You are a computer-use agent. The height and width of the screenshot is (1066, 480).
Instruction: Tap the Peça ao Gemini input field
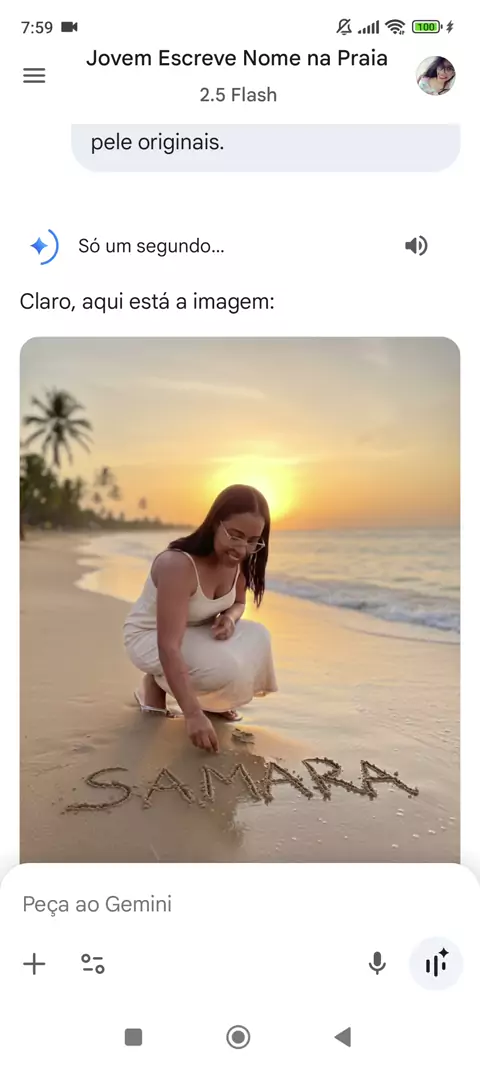(240, 904)
